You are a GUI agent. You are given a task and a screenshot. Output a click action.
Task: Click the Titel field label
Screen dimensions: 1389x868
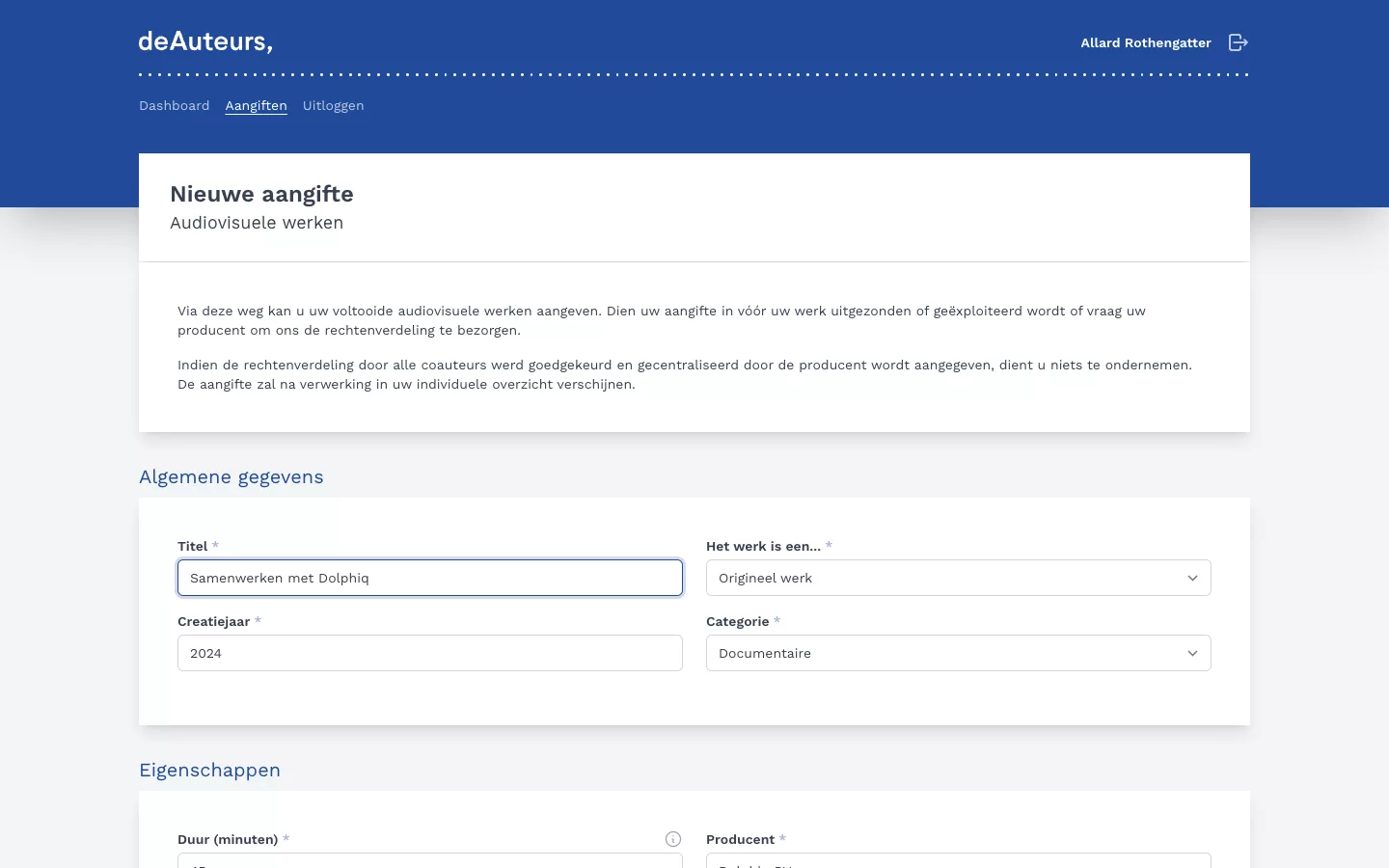[x=192, y=546]
